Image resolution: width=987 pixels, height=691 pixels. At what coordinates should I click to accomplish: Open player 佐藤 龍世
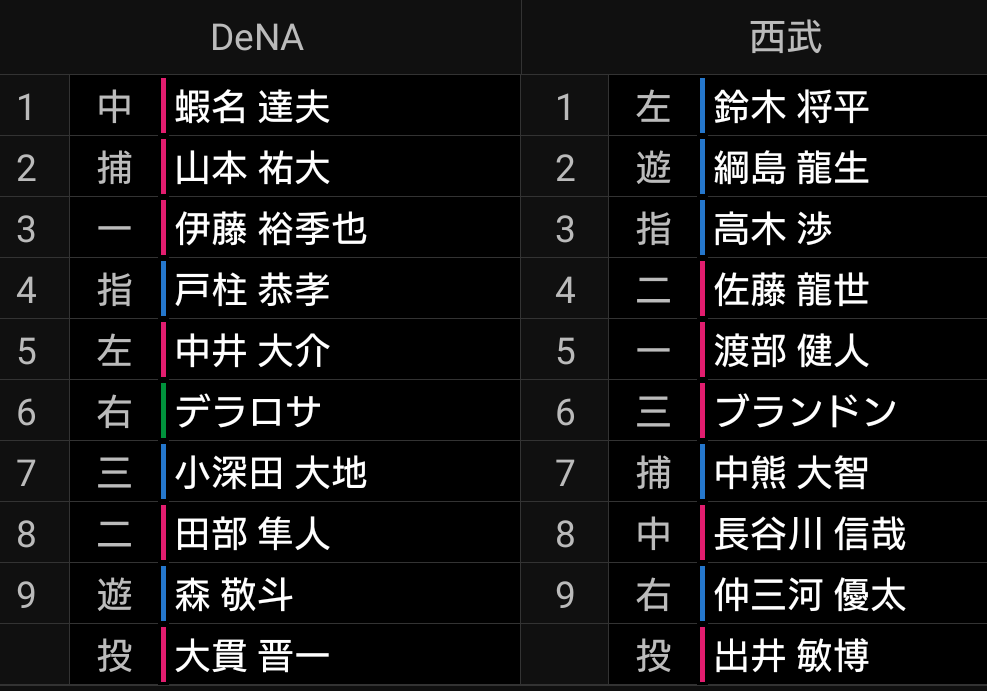791,289
